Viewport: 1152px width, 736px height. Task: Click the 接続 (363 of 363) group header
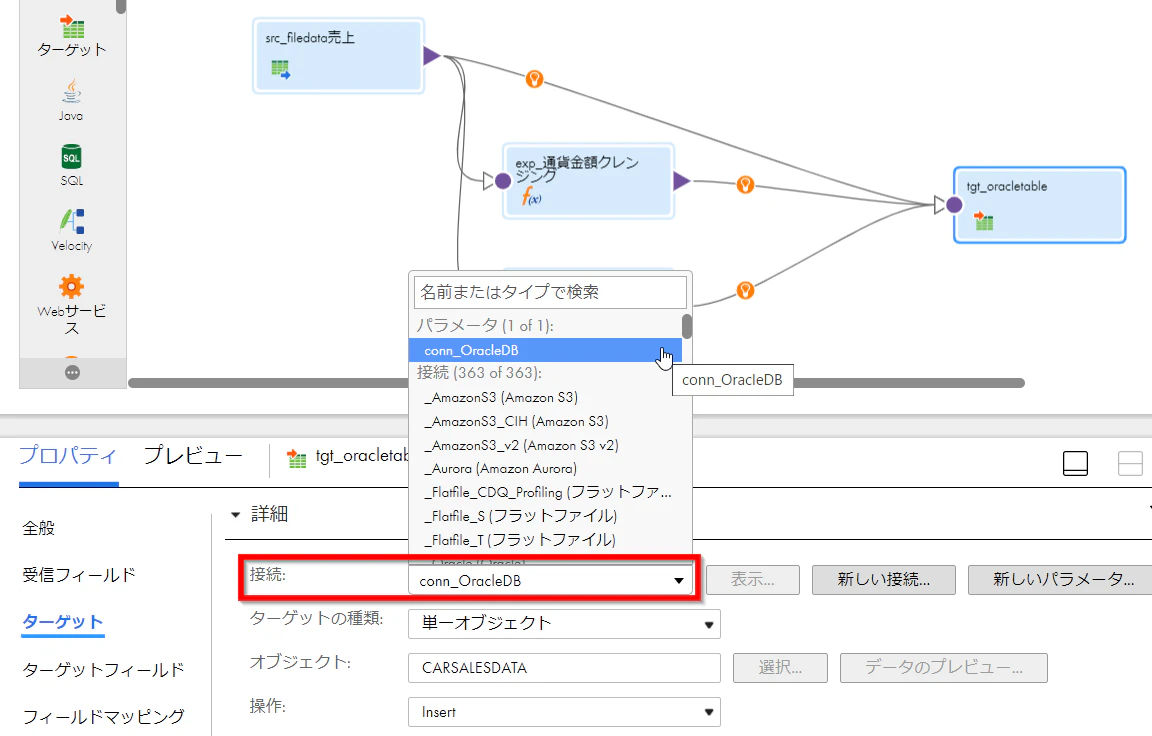[x=479, y=373]
